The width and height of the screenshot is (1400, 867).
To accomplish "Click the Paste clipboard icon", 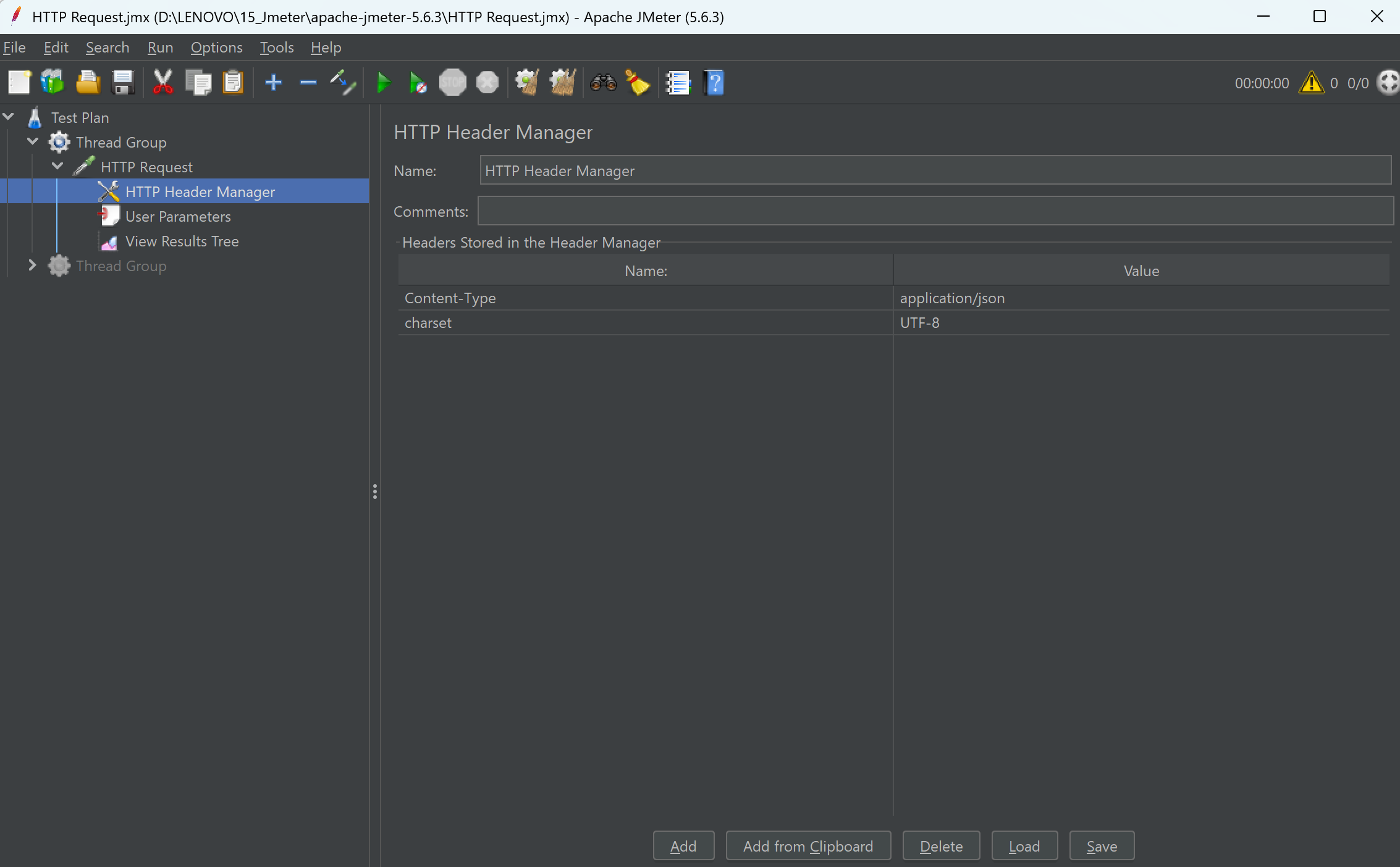I will pyautogui.click(x=233, y=82).
